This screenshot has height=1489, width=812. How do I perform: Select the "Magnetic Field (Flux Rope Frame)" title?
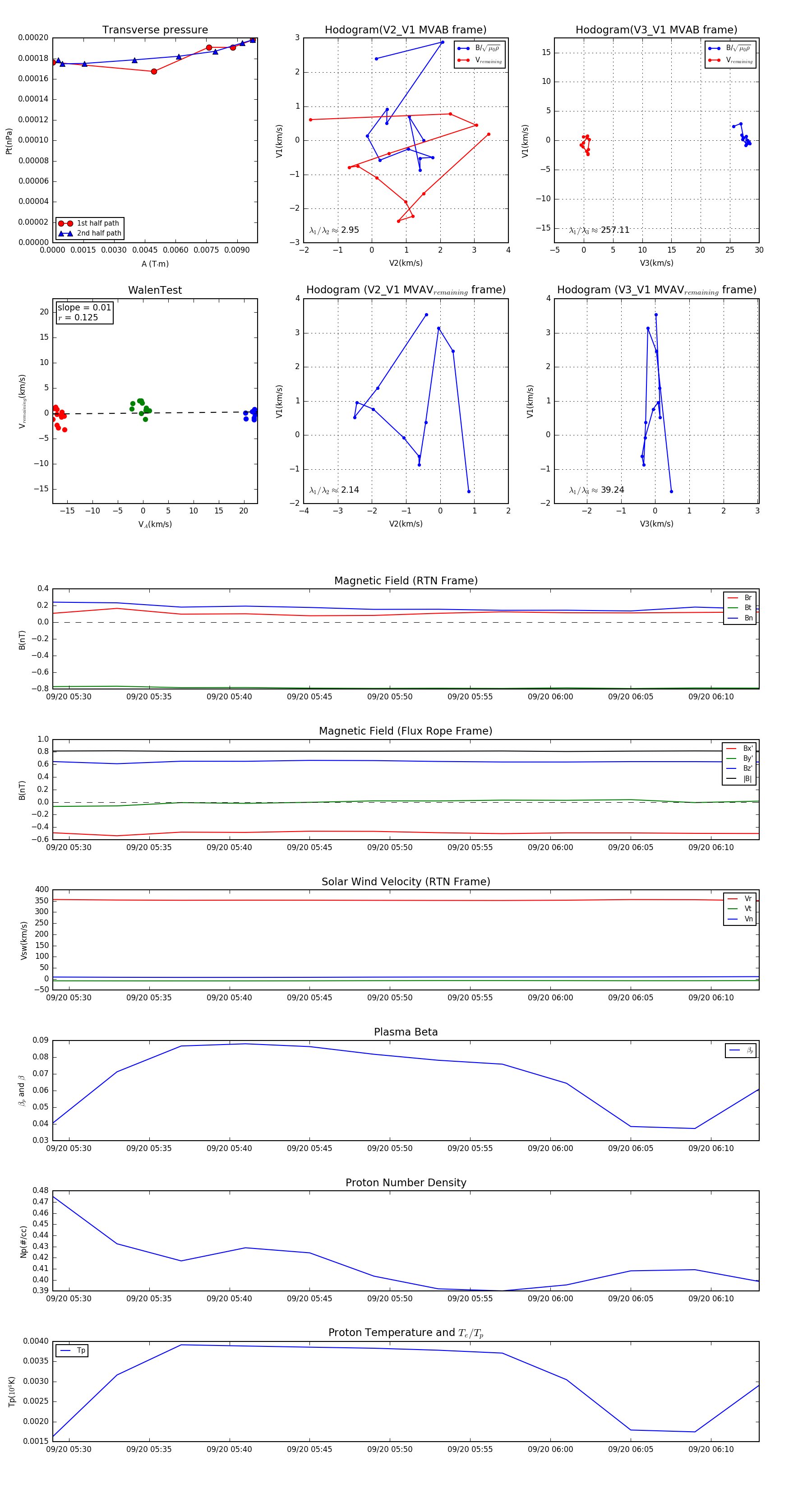coord(406,731)
